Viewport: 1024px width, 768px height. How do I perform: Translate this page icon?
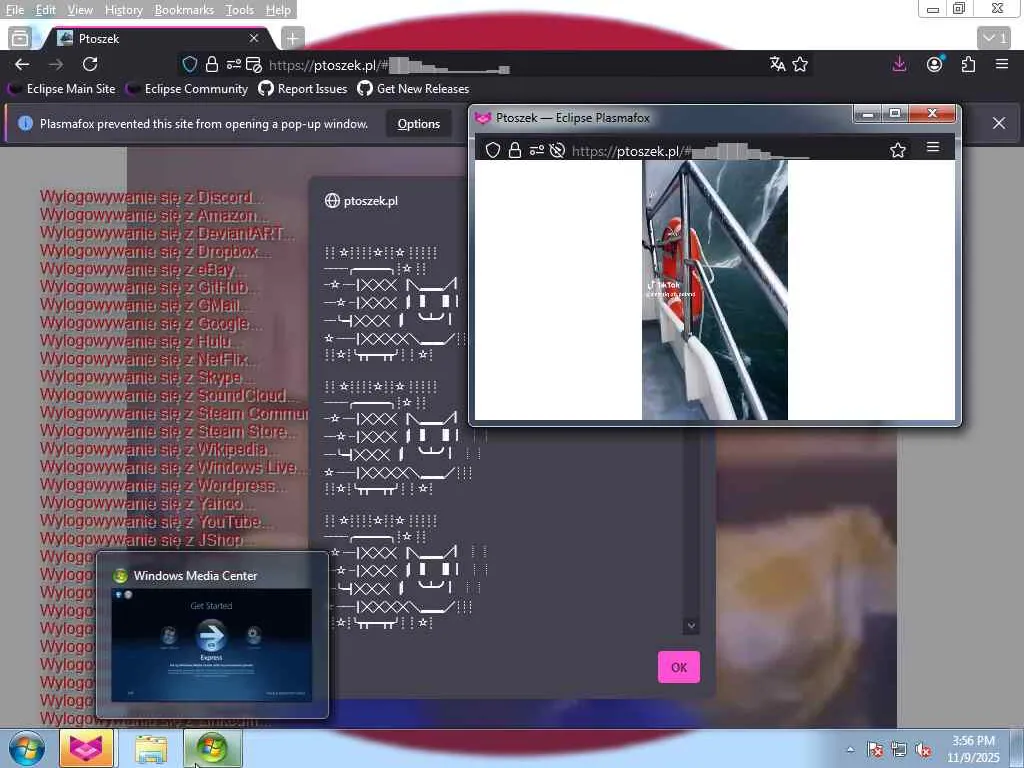click(777, 64)
